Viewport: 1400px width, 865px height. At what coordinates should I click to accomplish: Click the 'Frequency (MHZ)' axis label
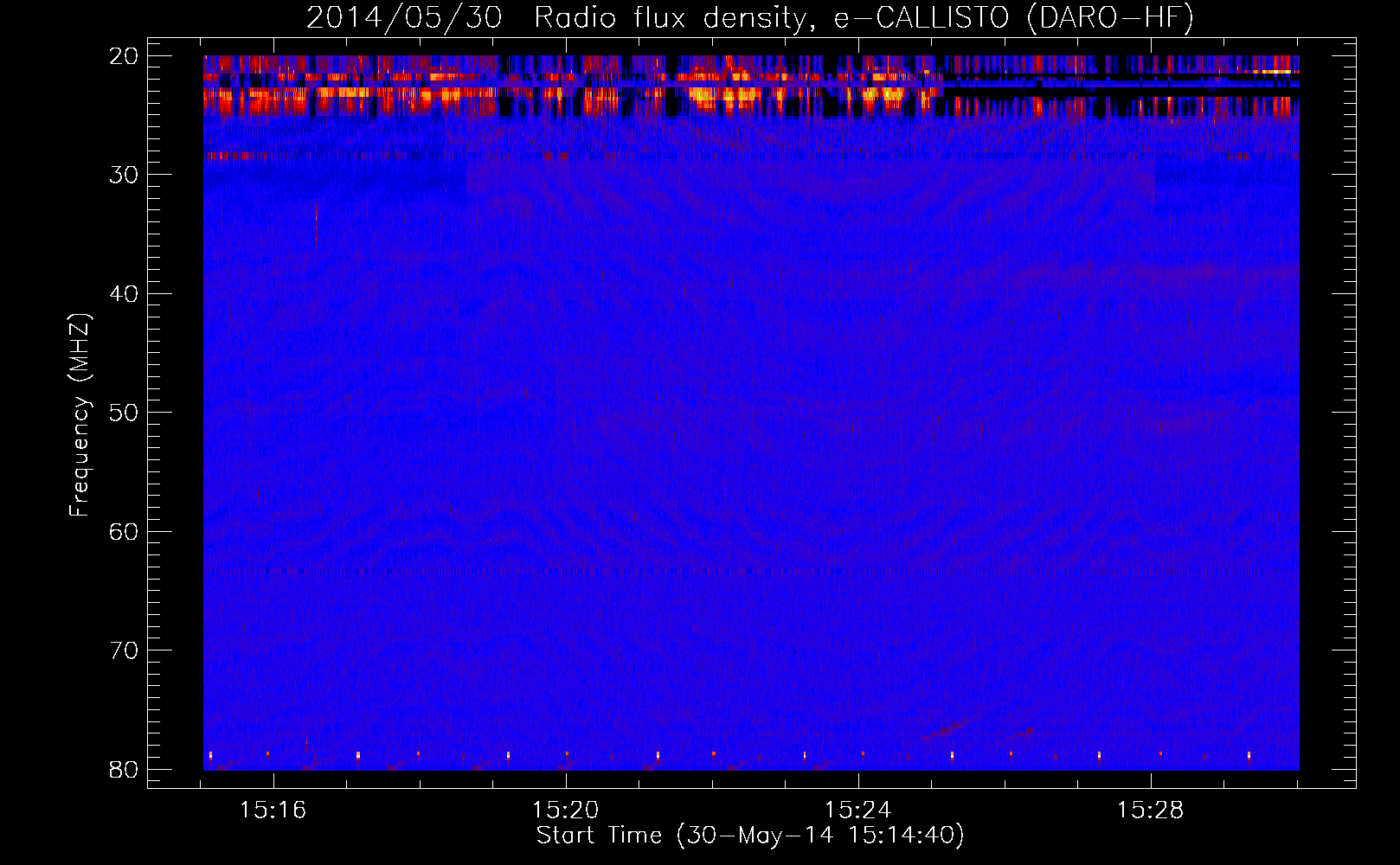pyautogui.click(x=80, y=415)
